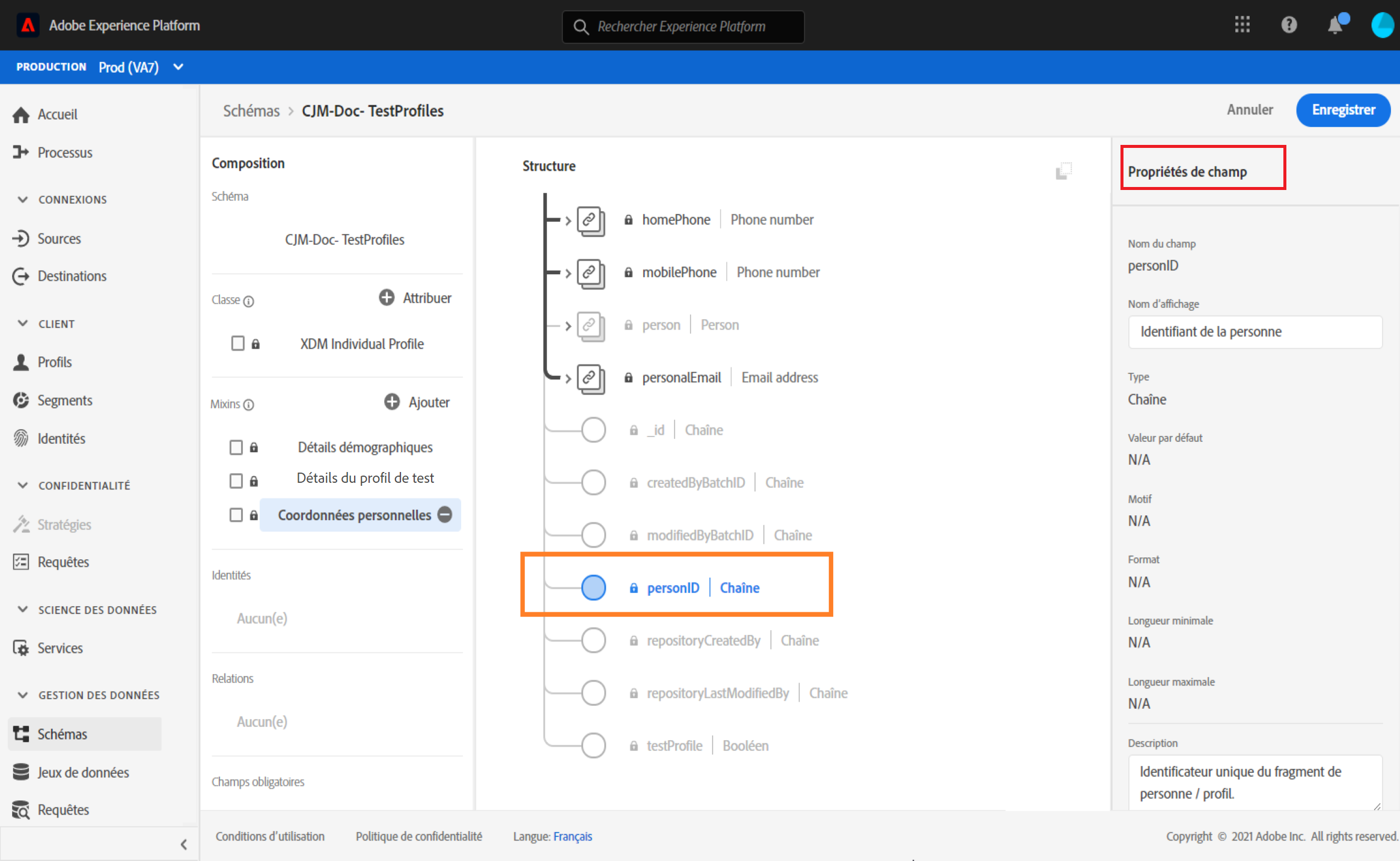Click the Enregistrer button

(1343, 110)
